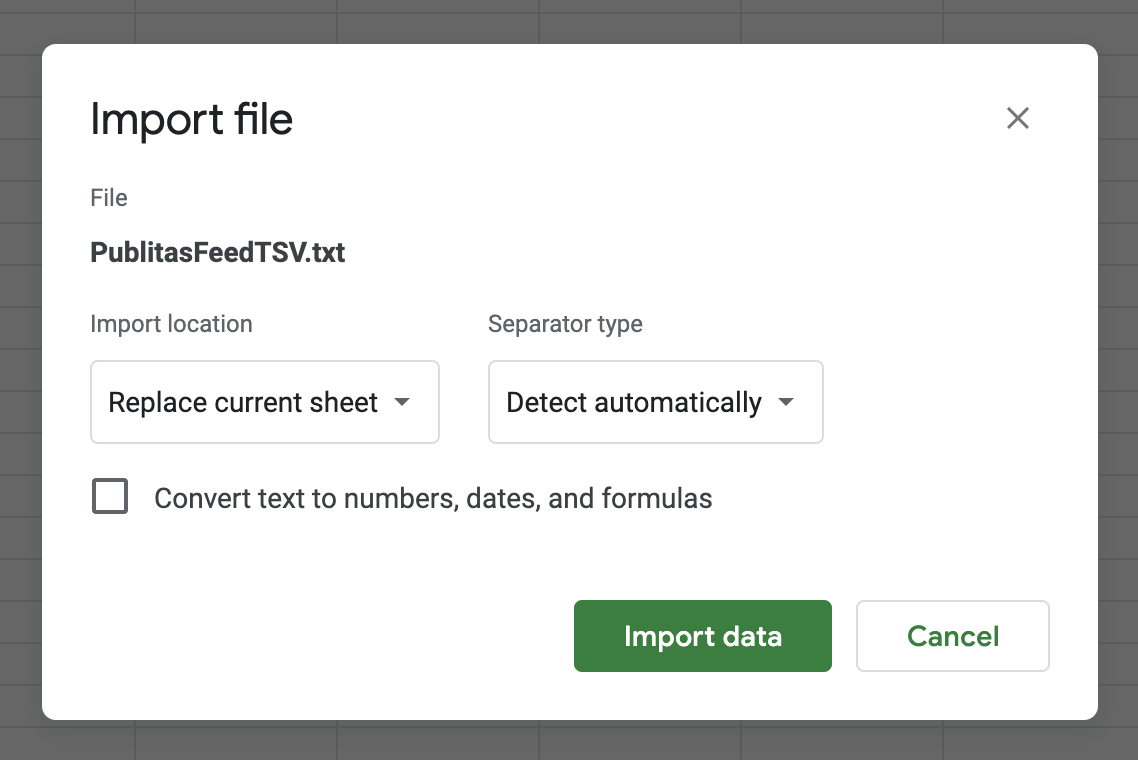Click the PublitasFeedTSV.txt file name
This screenshot has width=1138, height=760.
[x=218, y=252]
